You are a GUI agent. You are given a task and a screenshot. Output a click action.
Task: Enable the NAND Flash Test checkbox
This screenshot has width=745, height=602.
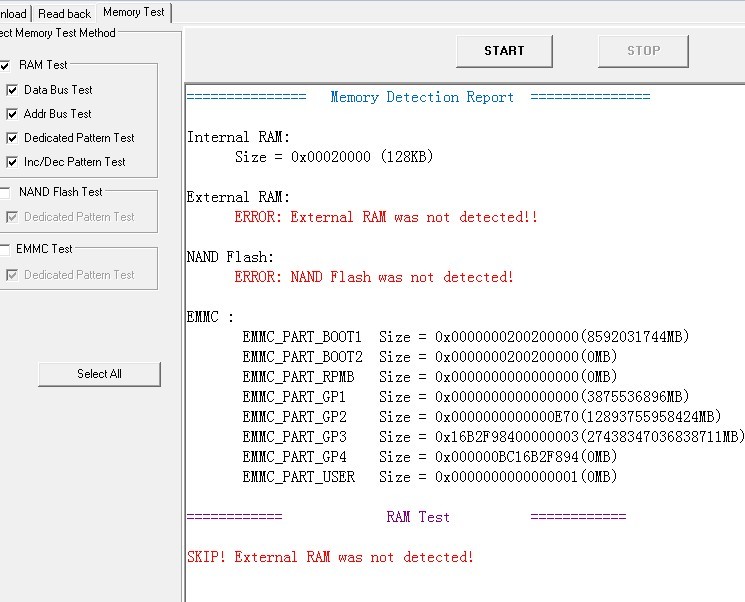4,192
